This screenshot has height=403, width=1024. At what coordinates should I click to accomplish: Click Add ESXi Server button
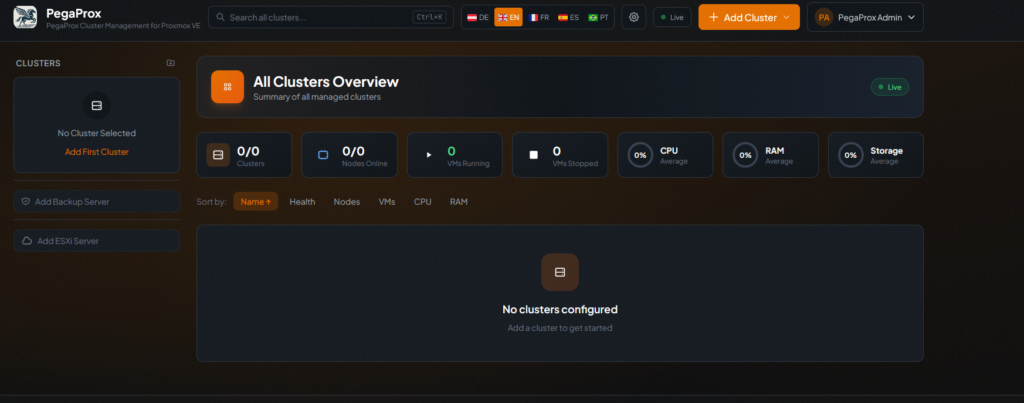97,241
